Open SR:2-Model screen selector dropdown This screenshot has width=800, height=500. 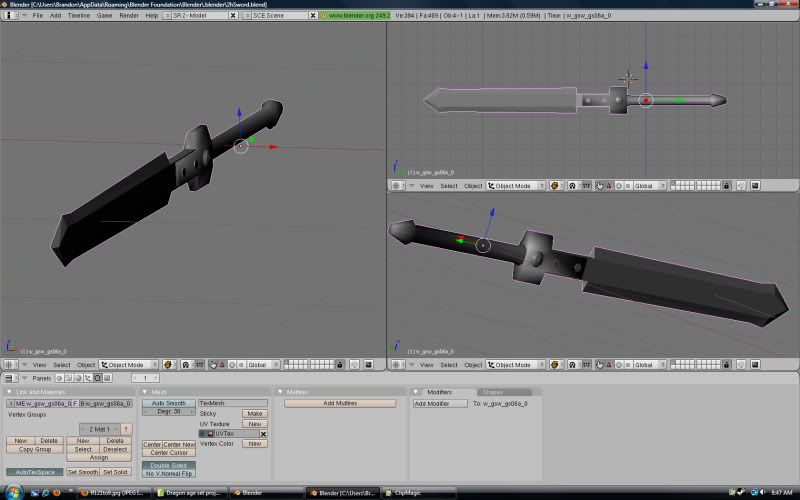point(166,15)
